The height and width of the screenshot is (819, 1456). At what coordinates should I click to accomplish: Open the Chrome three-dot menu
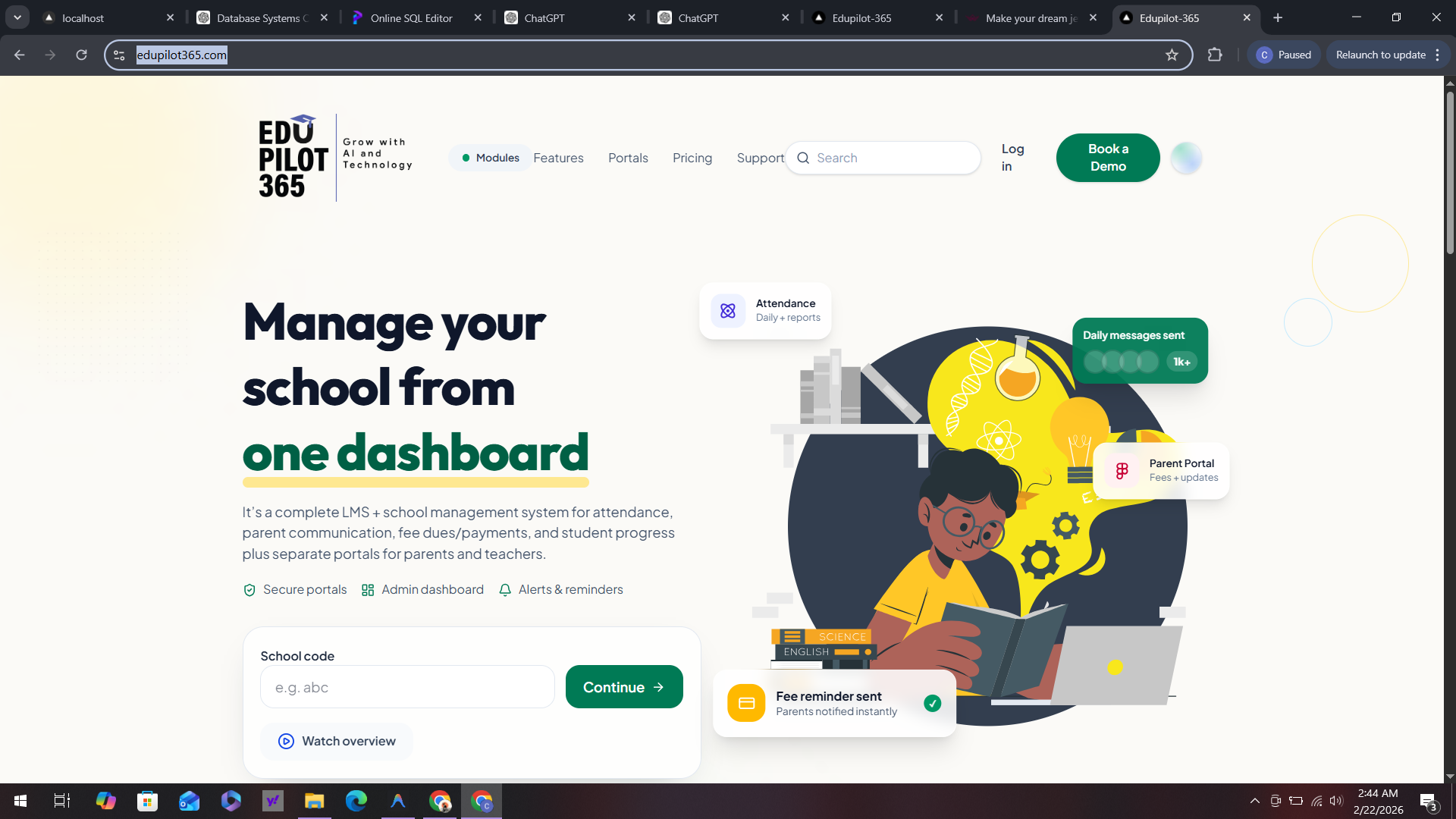[1439, 55]
